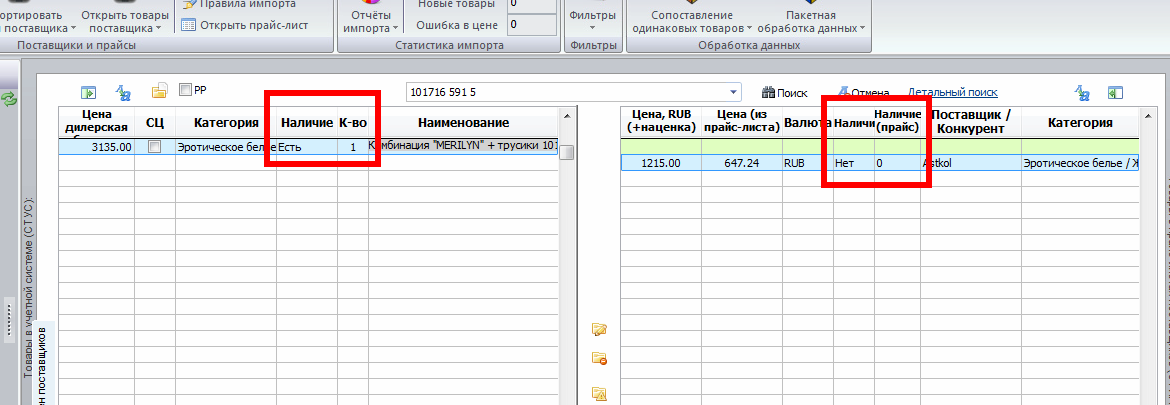
Task: Click Поставщик / Конкурент column header
Action: (971, 122)
